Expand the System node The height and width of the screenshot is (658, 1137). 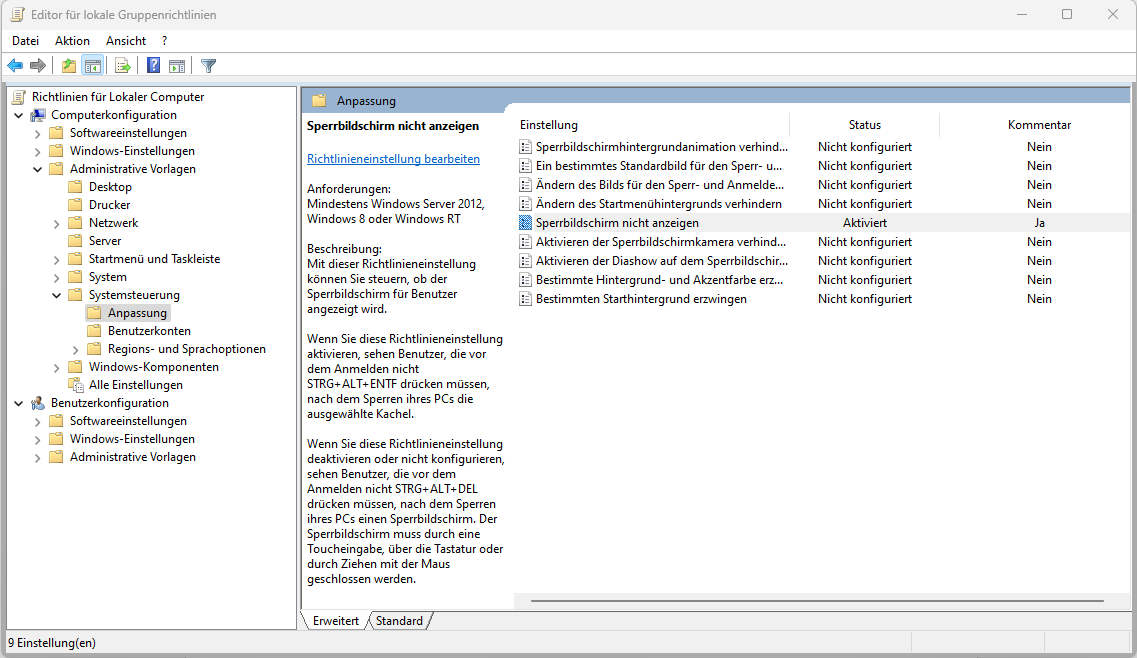57,277
